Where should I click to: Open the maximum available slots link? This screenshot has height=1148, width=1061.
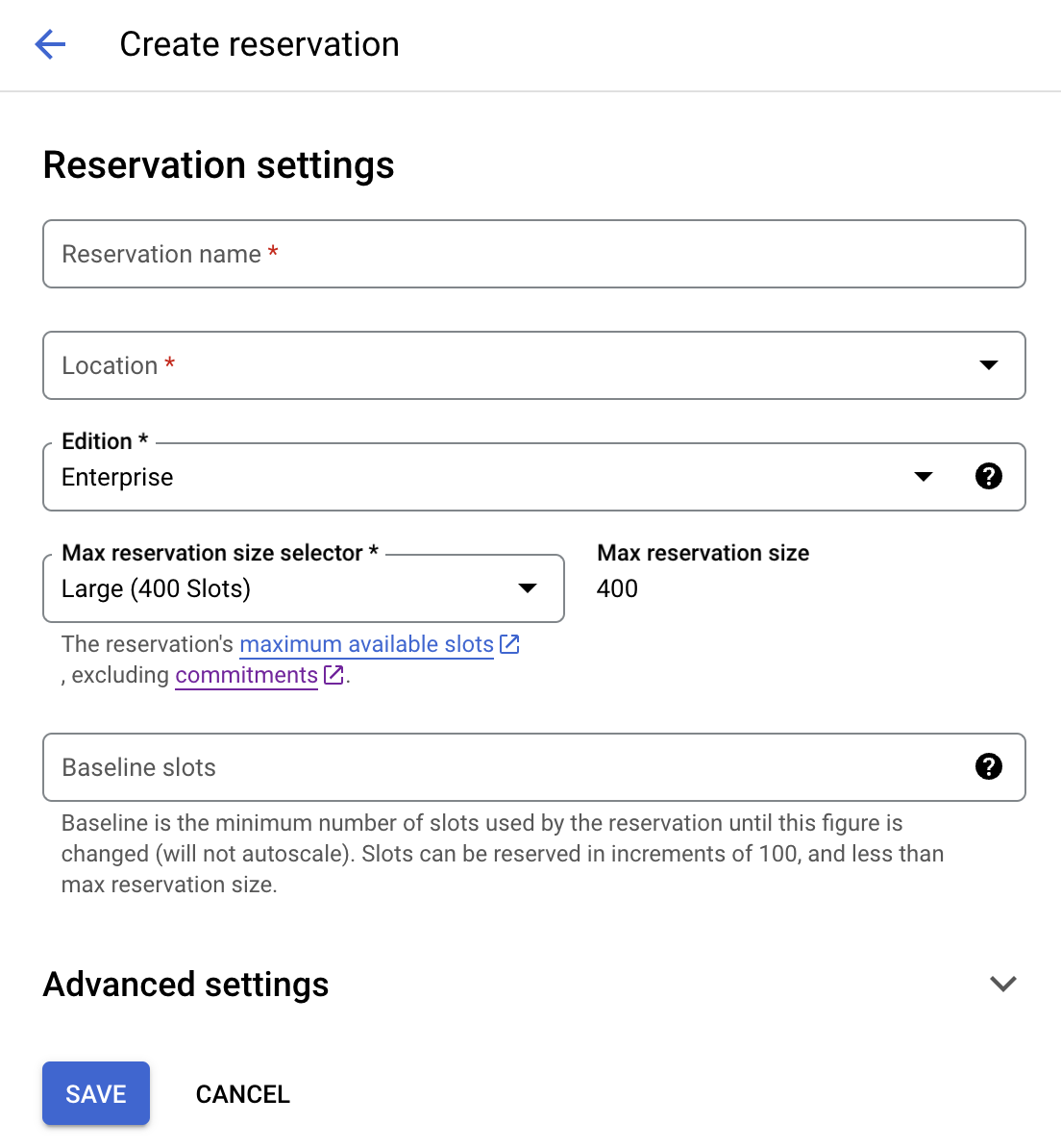366,644
